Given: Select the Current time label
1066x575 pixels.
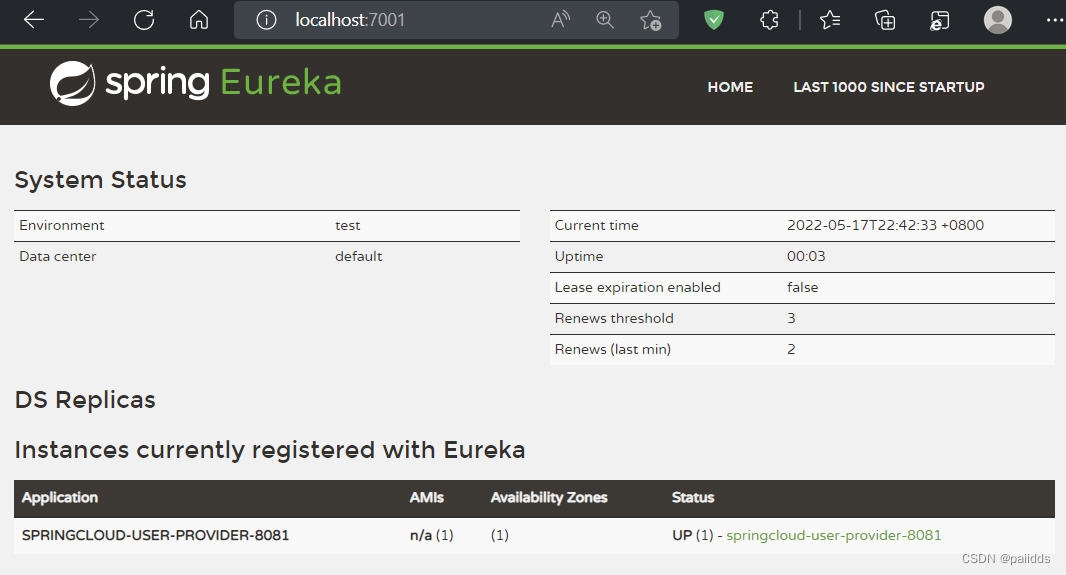Looking at the screenshot, I should pos(596,225).
